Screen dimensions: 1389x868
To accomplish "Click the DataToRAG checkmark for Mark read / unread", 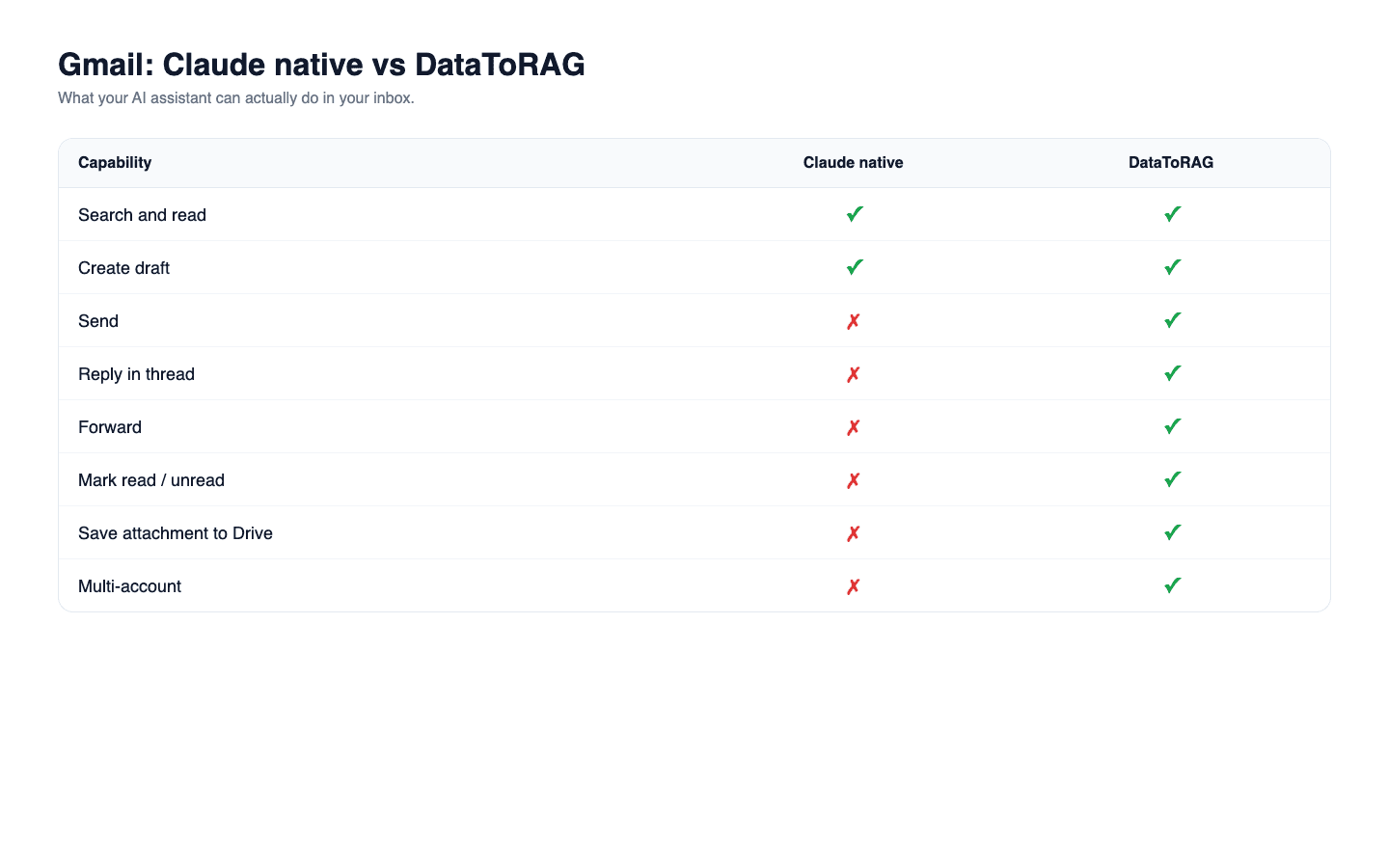I will click(1172, 479).
